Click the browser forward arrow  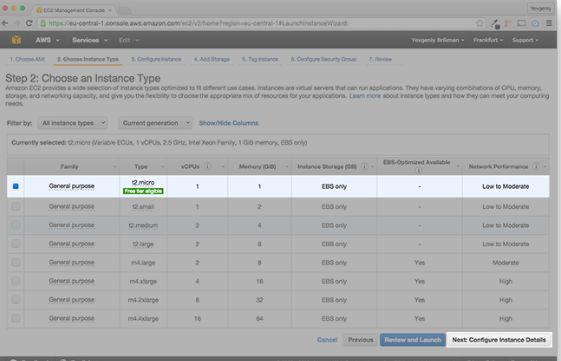[17, 23]
